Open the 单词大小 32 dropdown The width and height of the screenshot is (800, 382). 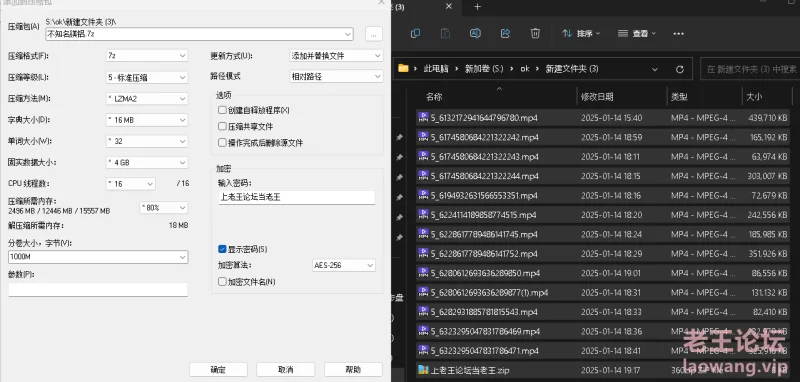point(146,141)
